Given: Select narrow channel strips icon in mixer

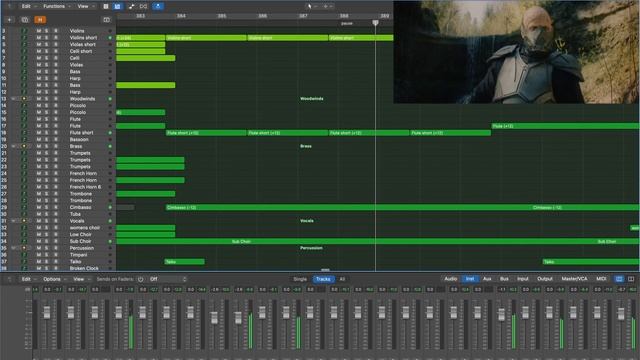Looking at the screenshot, I should click(x=619, y=279).
